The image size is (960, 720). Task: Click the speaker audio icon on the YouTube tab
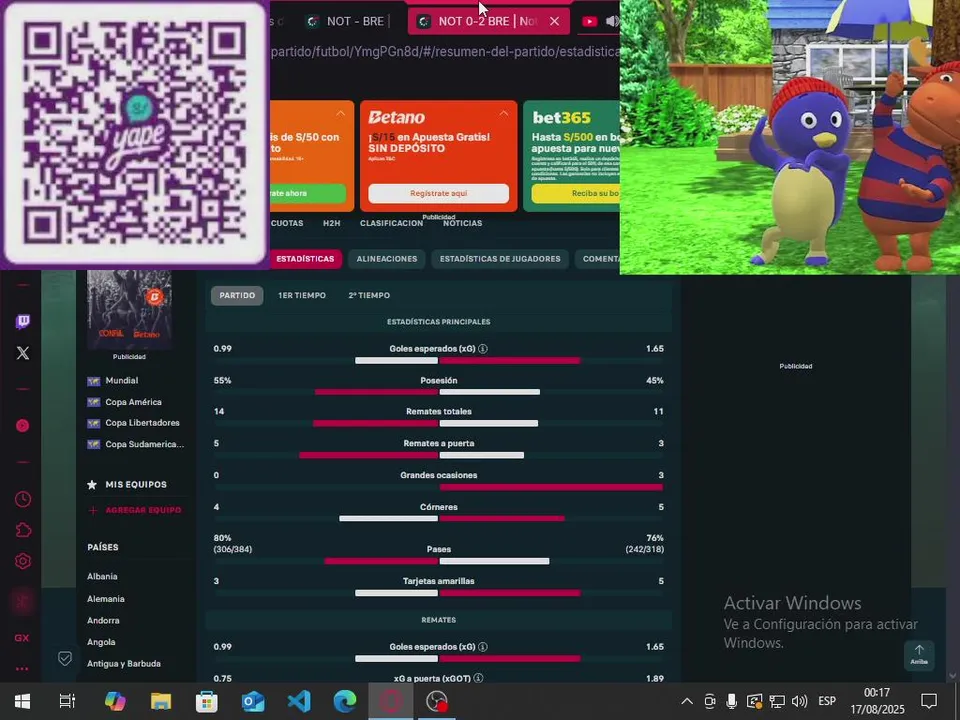coord(611,21)
